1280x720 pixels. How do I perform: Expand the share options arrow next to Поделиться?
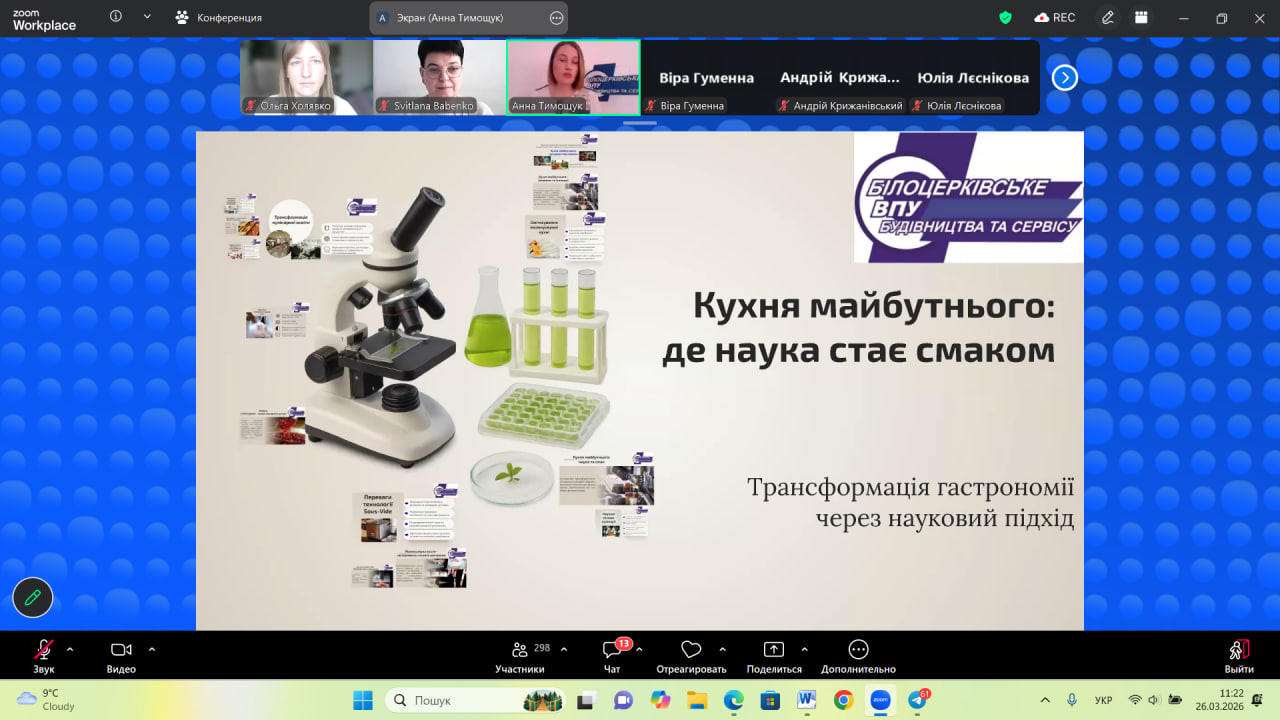[804, 649]
